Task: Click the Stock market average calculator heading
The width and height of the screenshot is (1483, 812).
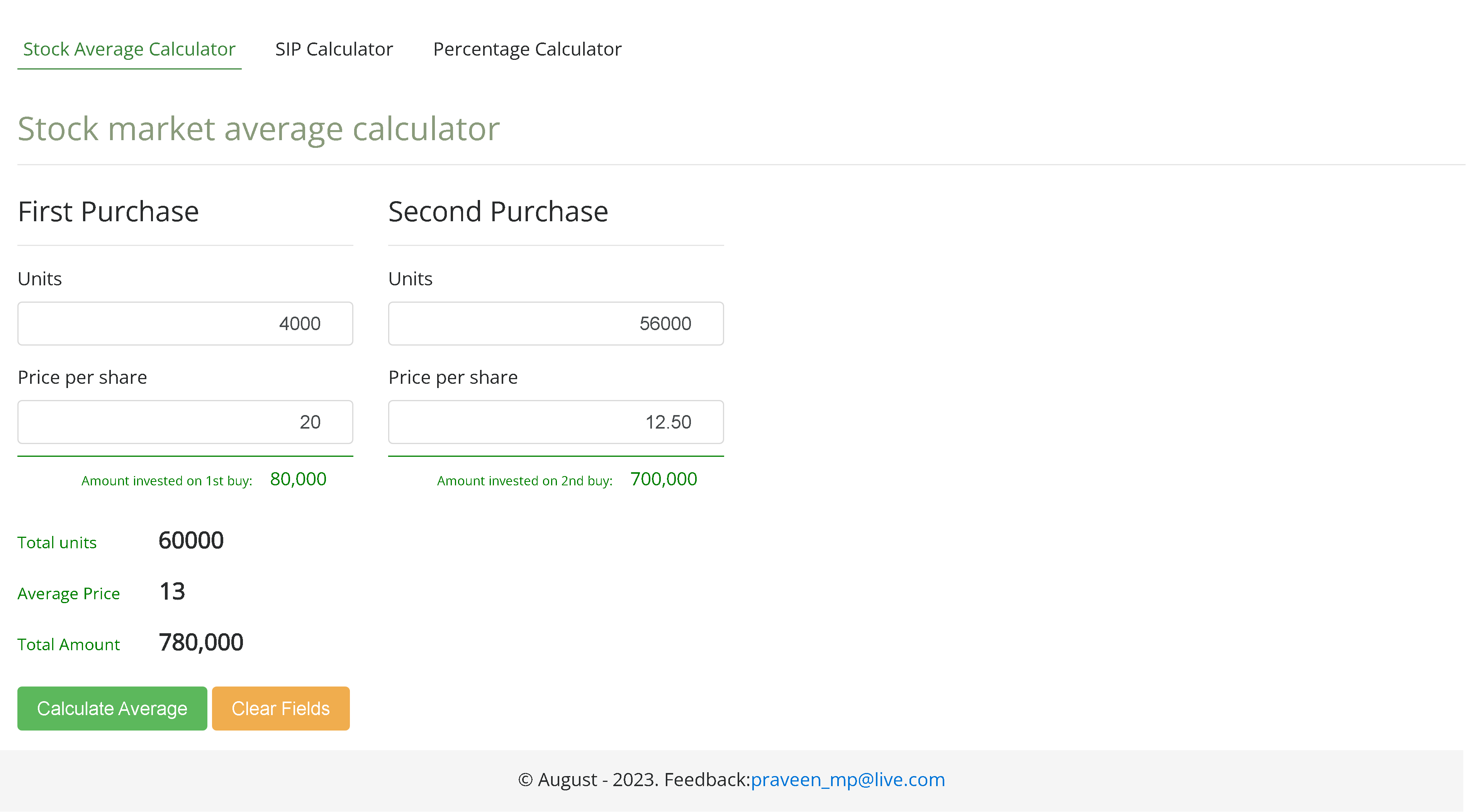Action: [x=258, y=128]
